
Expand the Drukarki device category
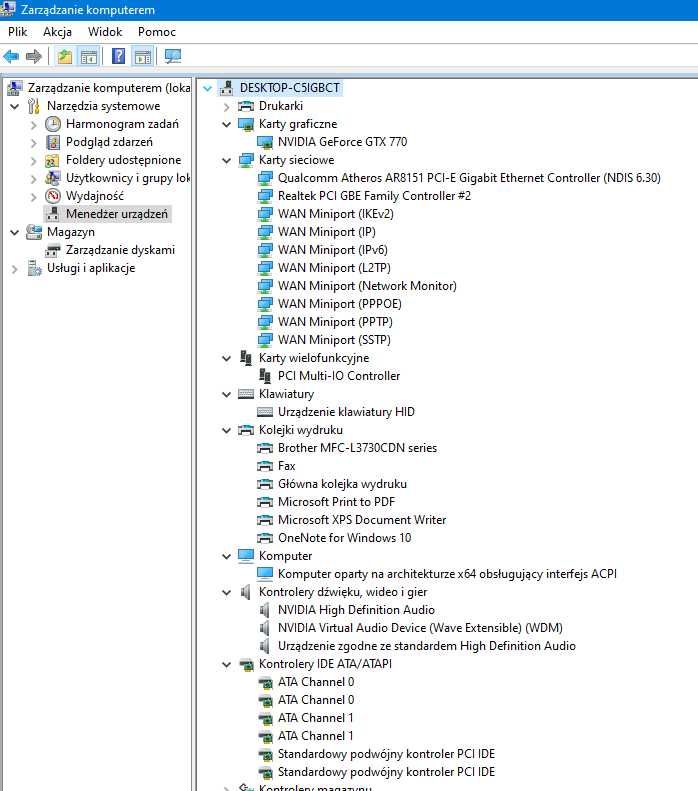click(226, 106)
